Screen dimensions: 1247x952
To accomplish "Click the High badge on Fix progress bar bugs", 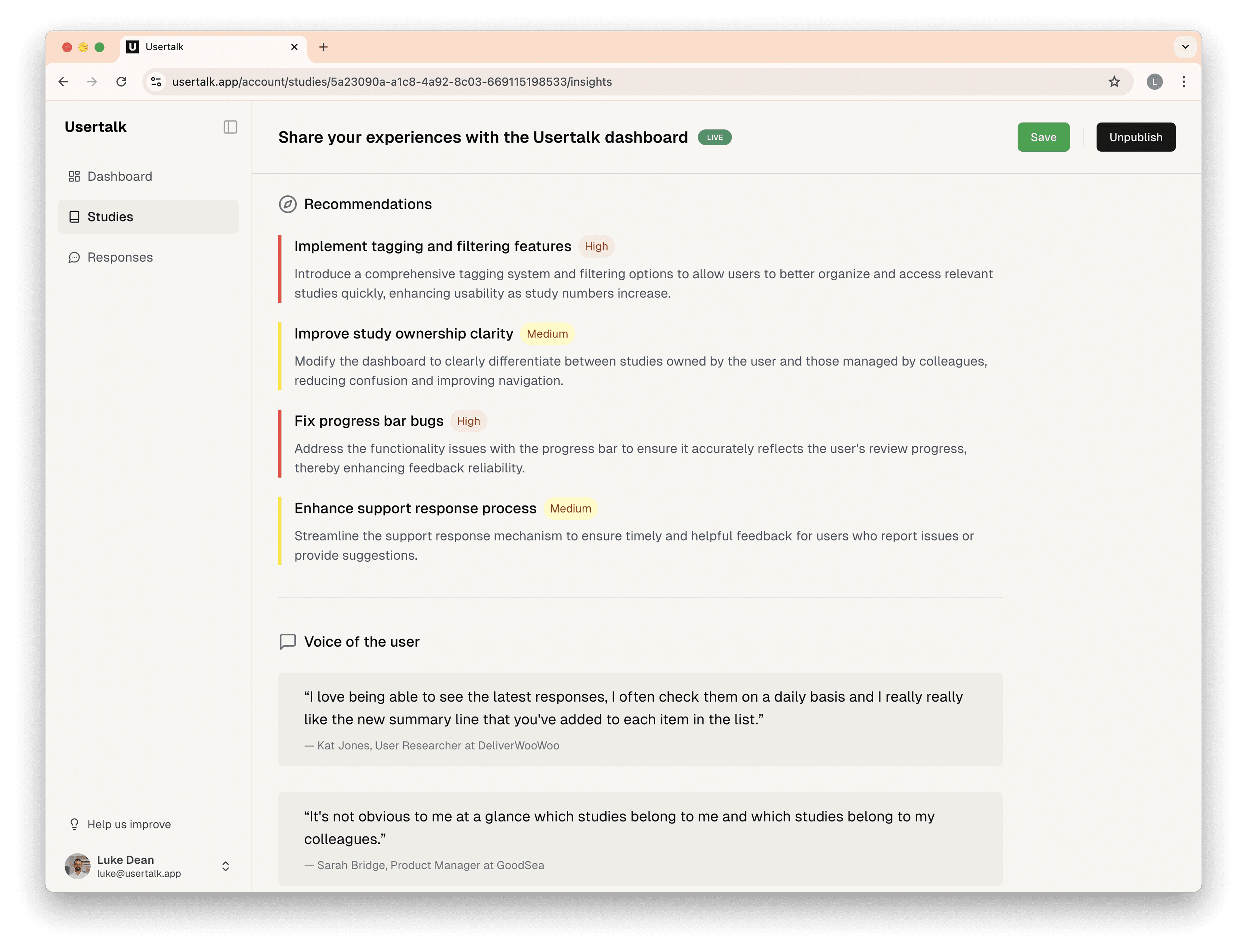I will (x=469, y=421).
